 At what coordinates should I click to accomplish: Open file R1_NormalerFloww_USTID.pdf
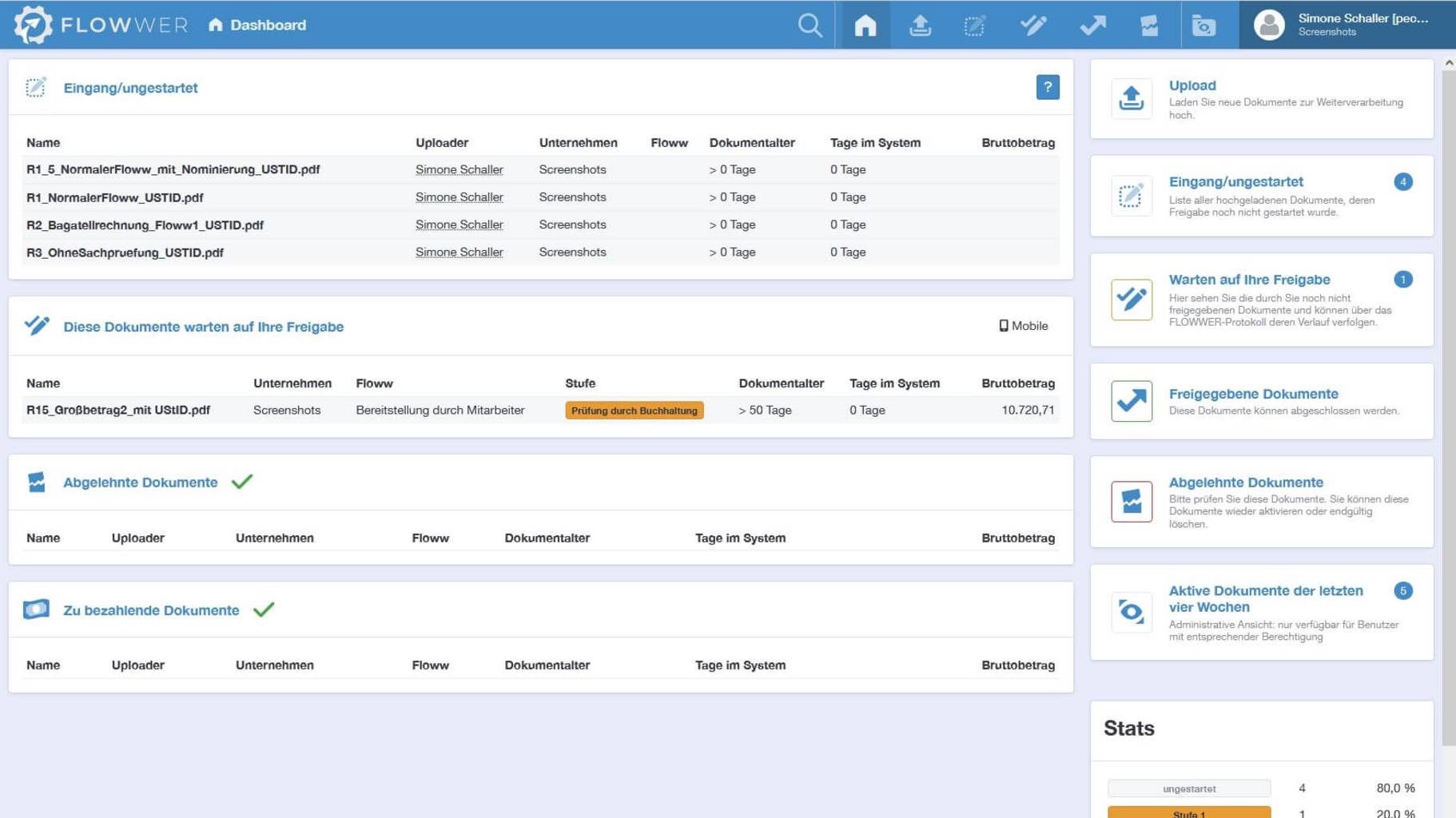[115, 197]
